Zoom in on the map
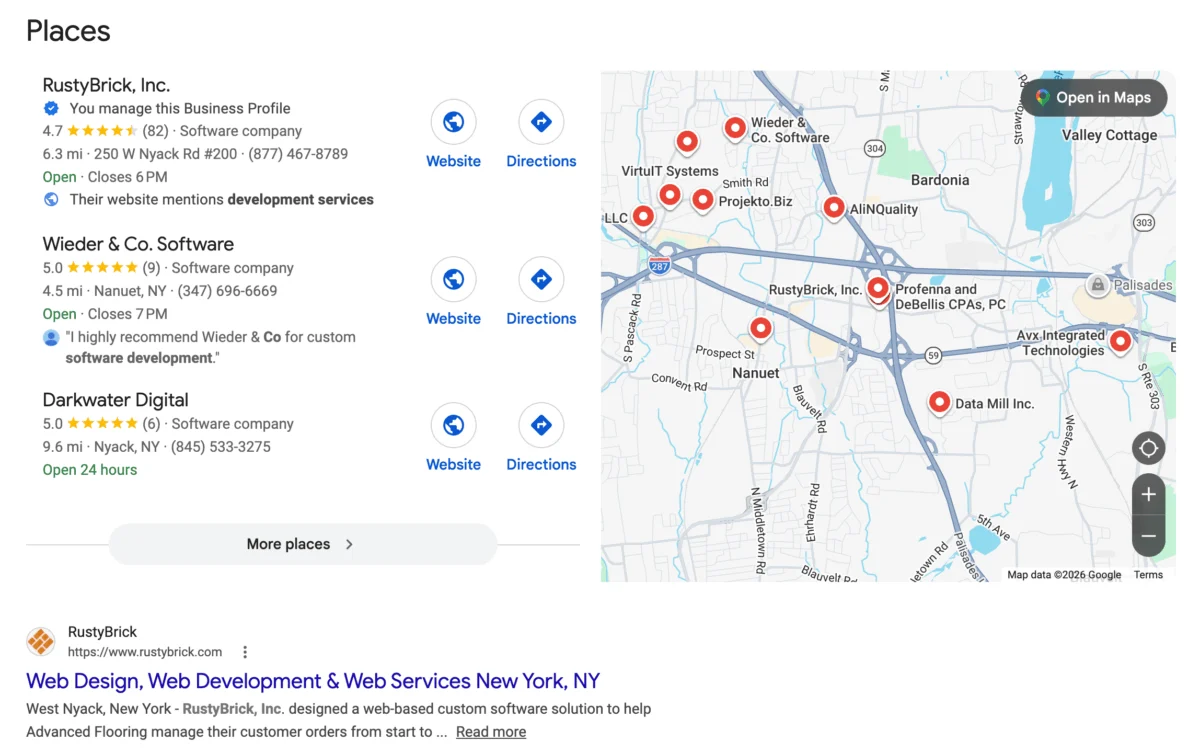Image resolution: width=1200 pixels, height=753 pixels. click(1148, 494)
